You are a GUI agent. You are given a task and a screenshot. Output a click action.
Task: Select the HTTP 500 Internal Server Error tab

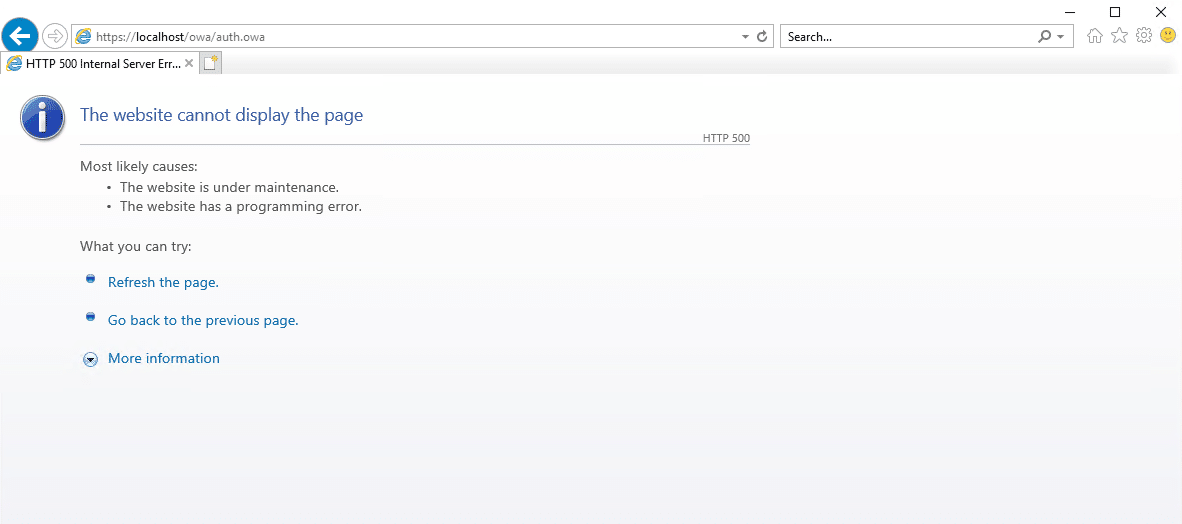(95, 63)
